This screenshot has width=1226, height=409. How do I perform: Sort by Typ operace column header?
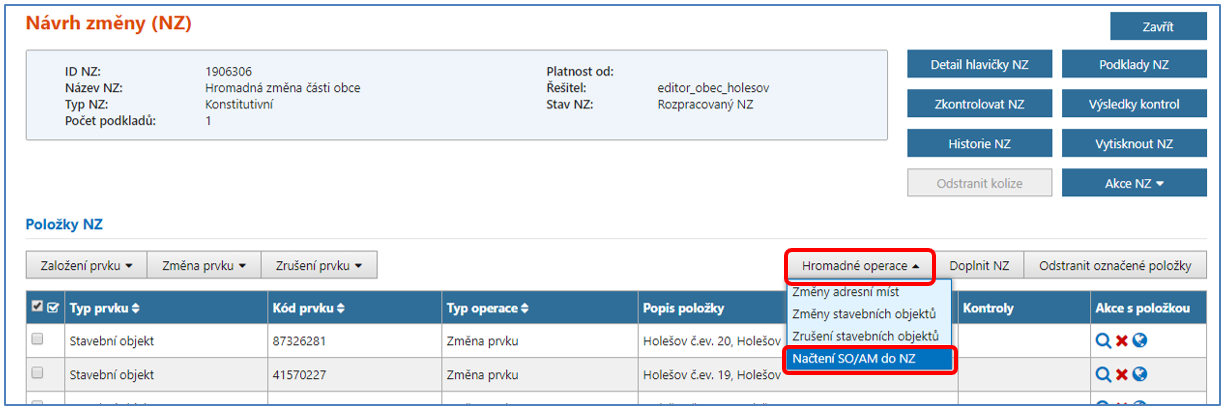524,308
